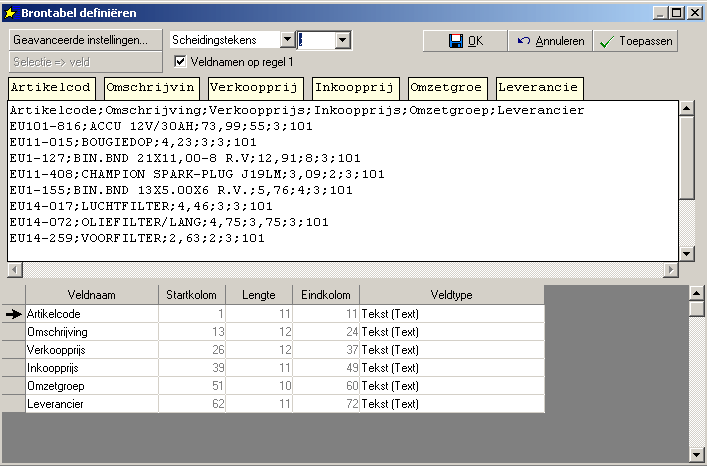Toggle the 'Veldnamen op regel 1' checkbox
The image size is (707, 466).
click(x=181, y=61)
